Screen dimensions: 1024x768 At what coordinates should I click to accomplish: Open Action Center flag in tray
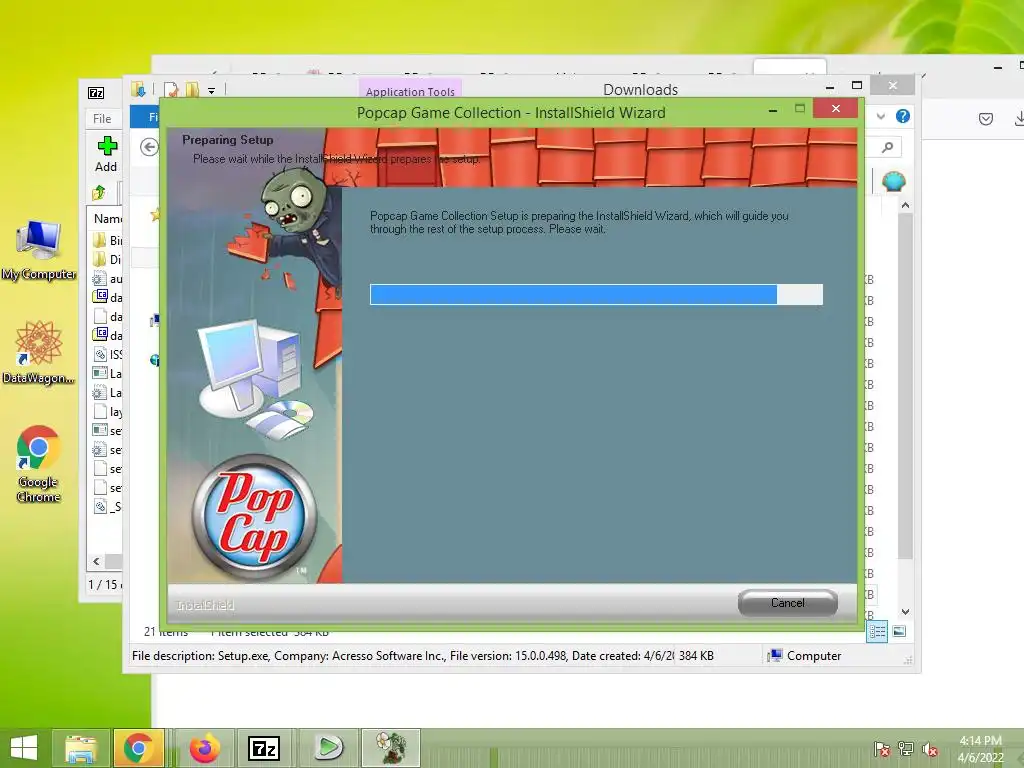881,749
